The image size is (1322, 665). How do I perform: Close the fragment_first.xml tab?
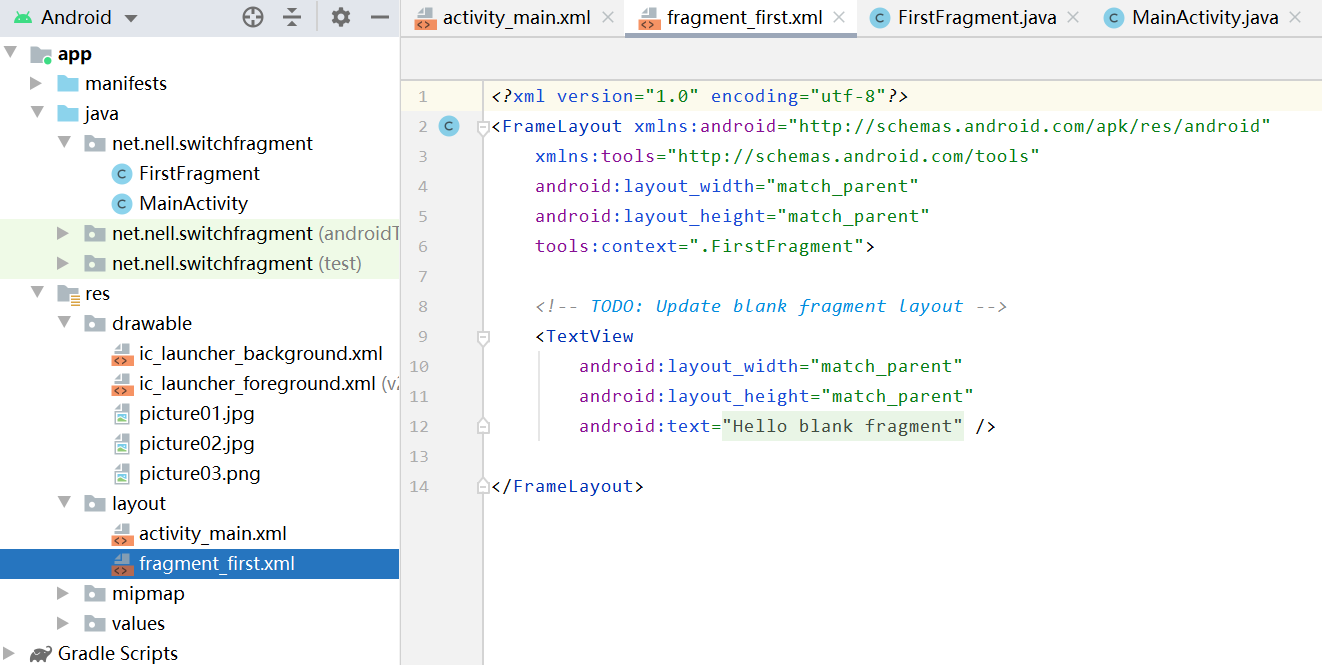click(x=839, y=18)
